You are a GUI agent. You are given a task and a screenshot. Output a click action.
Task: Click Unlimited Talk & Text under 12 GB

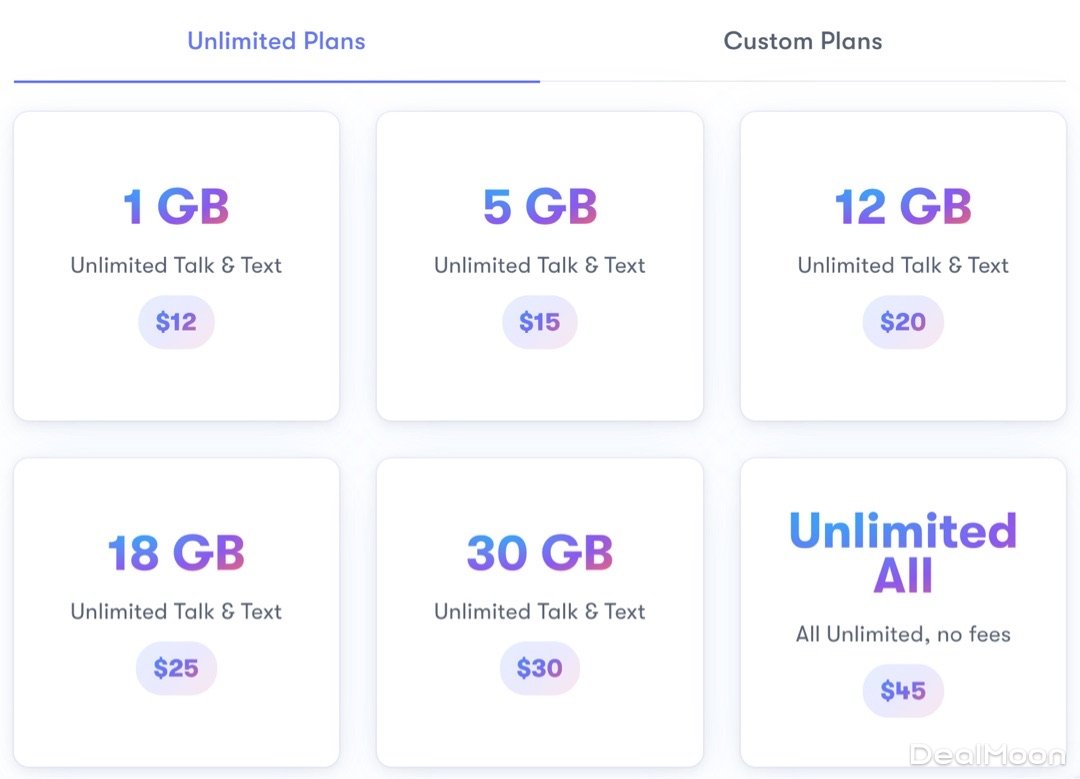coord(902,265)
